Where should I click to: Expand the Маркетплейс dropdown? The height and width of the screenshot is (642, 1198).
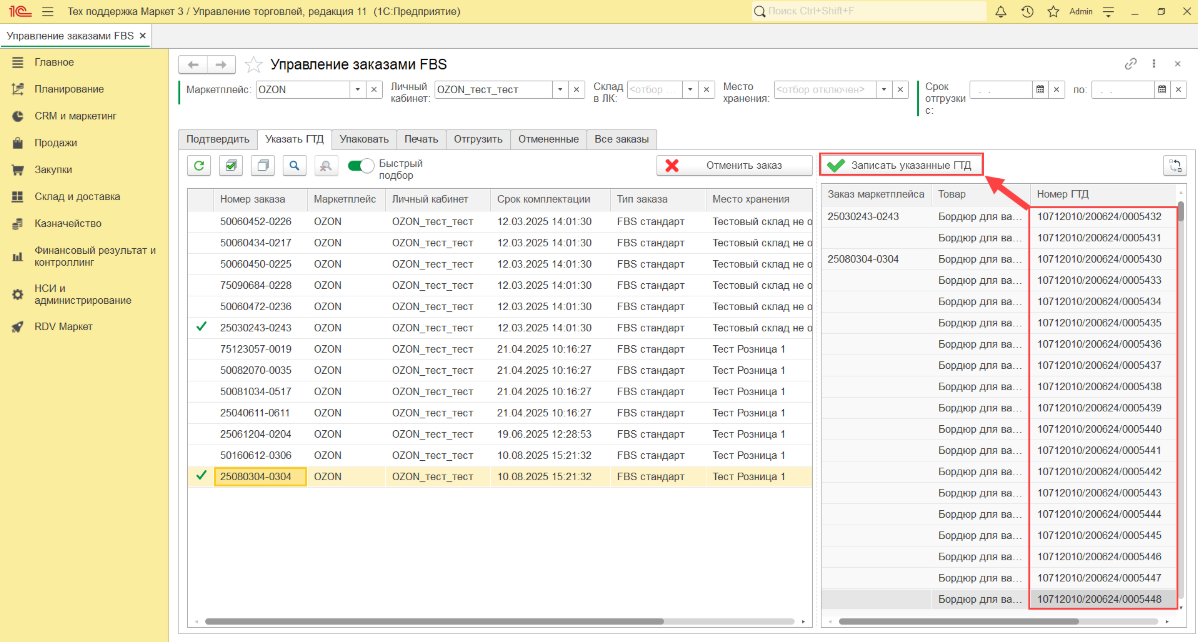click(357, 89)
